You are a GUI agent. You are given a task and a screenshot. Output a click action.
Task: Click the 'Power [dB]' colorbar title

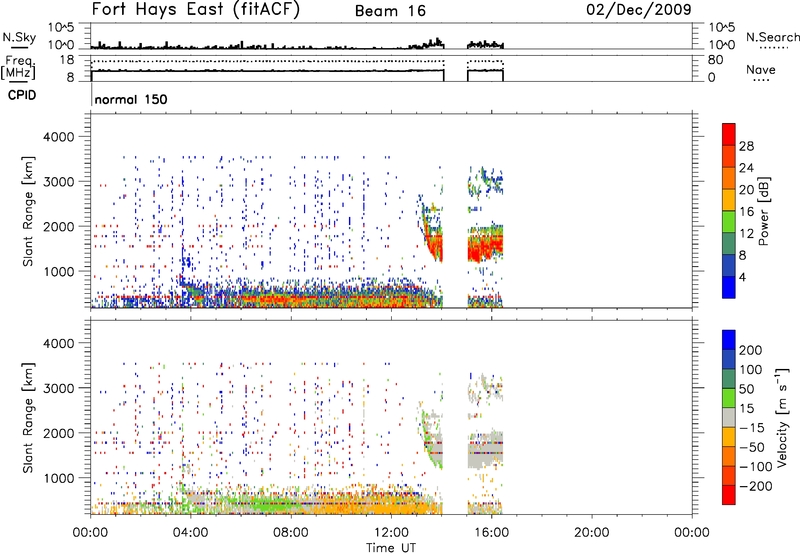(x=764, y=211)
